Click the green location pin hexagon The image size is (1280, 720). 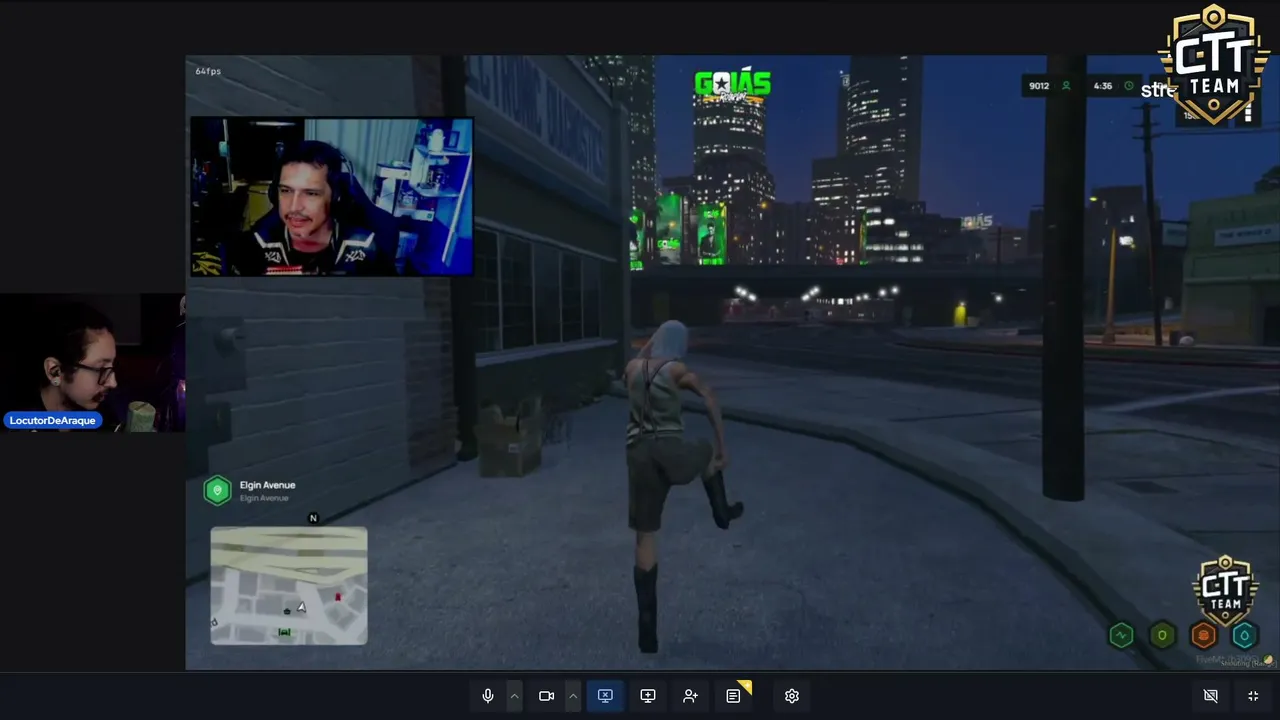click(x=218, y=490)
